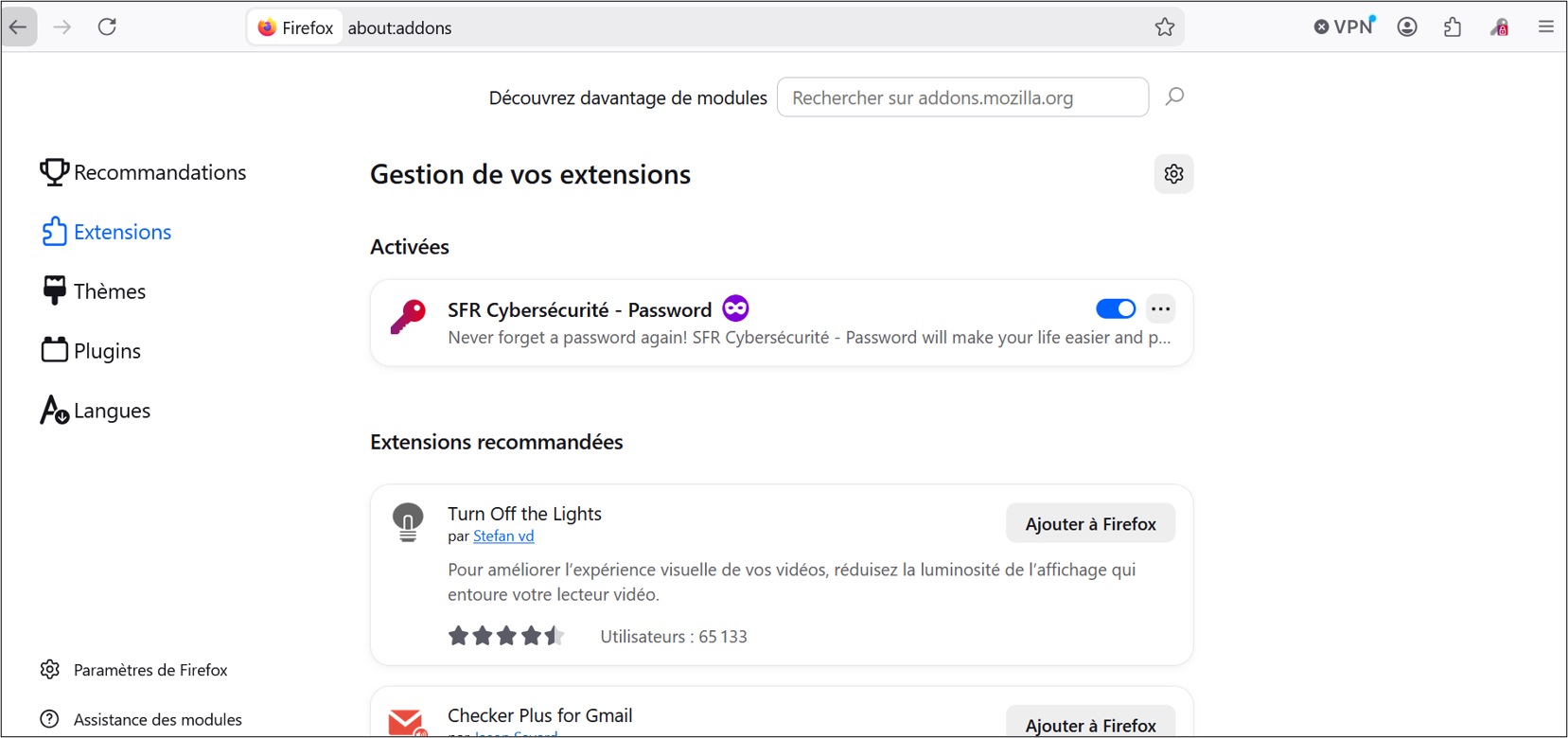Image resolution: width=1568 pixels, height=738 pixels.
Task: Add Turn Off the Lights to Firefox
Action: click(1090, 523)
